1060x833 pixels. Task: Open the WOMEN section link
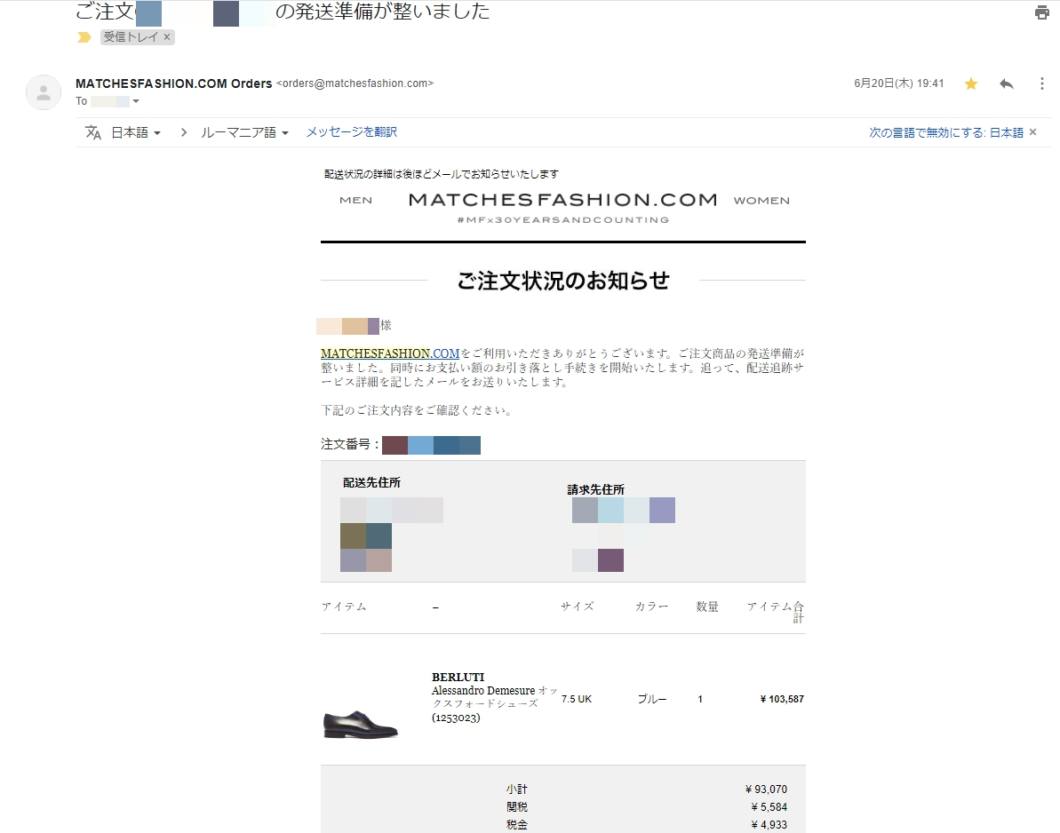click(761, 200)
